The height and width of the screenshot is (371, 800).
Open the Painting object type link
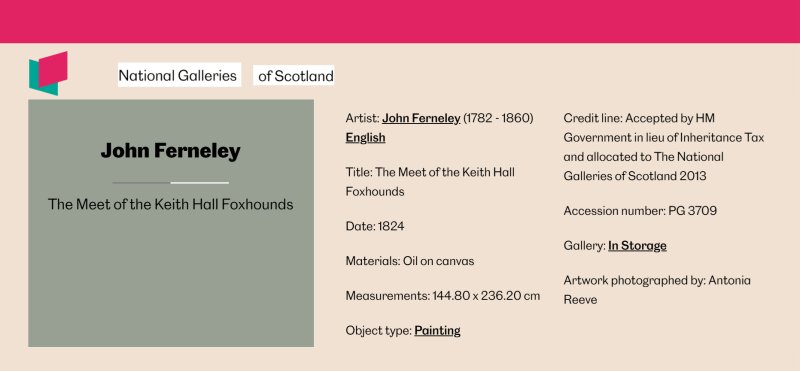coord(437,331)
